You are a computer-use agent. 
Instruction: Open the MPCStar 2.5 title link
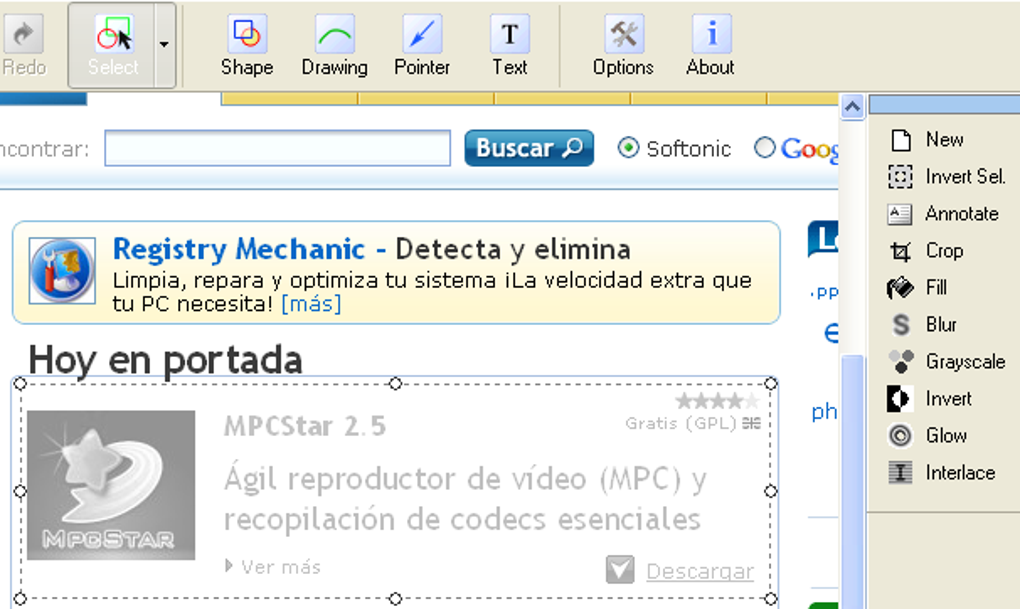305,427
